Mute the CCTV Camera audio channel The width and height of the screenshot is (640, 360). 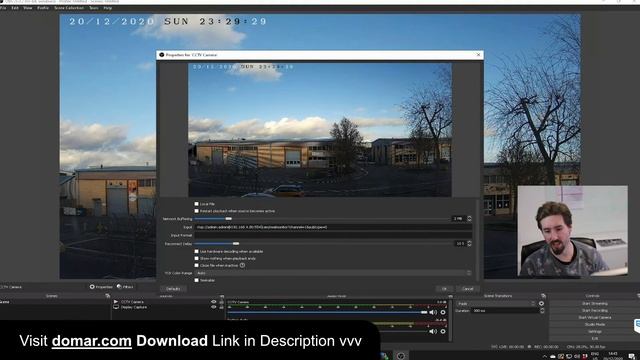[x=433, y=312]
